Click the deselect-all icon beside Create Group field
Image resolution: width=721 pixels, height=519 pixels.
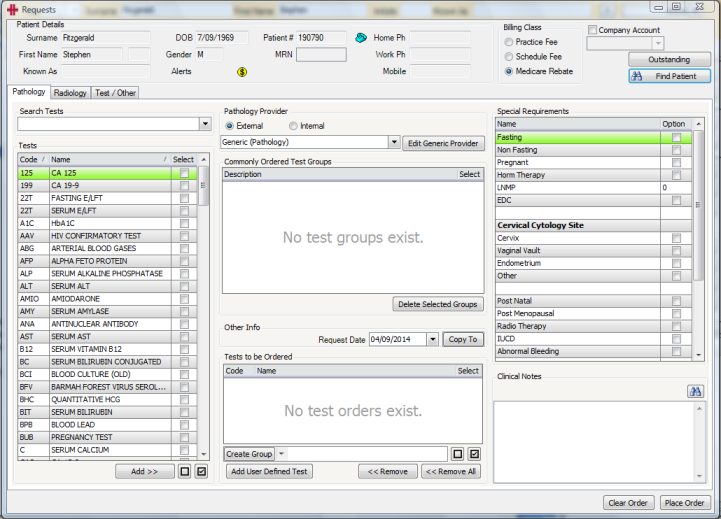tap(458, 454)
